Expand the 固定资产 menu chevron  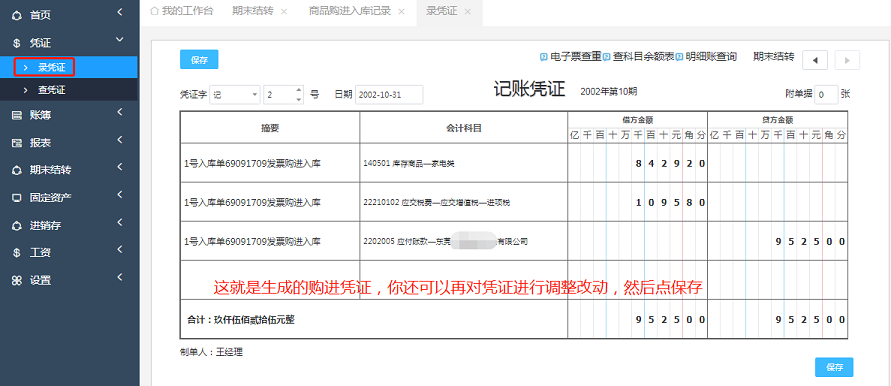[119, 194]
